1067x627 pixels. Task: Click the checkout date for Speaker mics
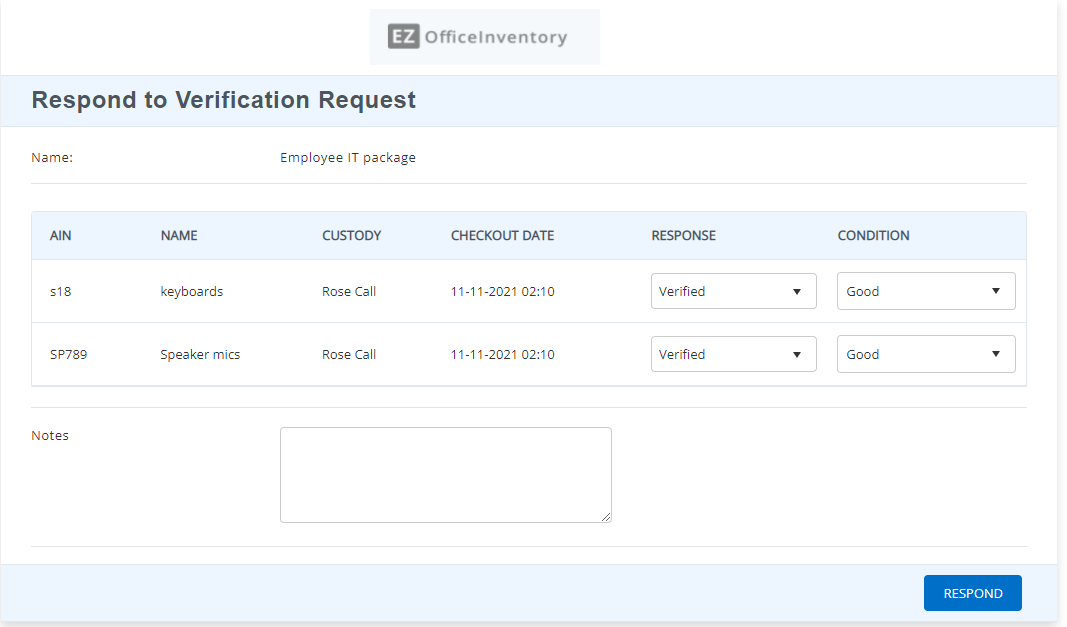coord(502,354)
